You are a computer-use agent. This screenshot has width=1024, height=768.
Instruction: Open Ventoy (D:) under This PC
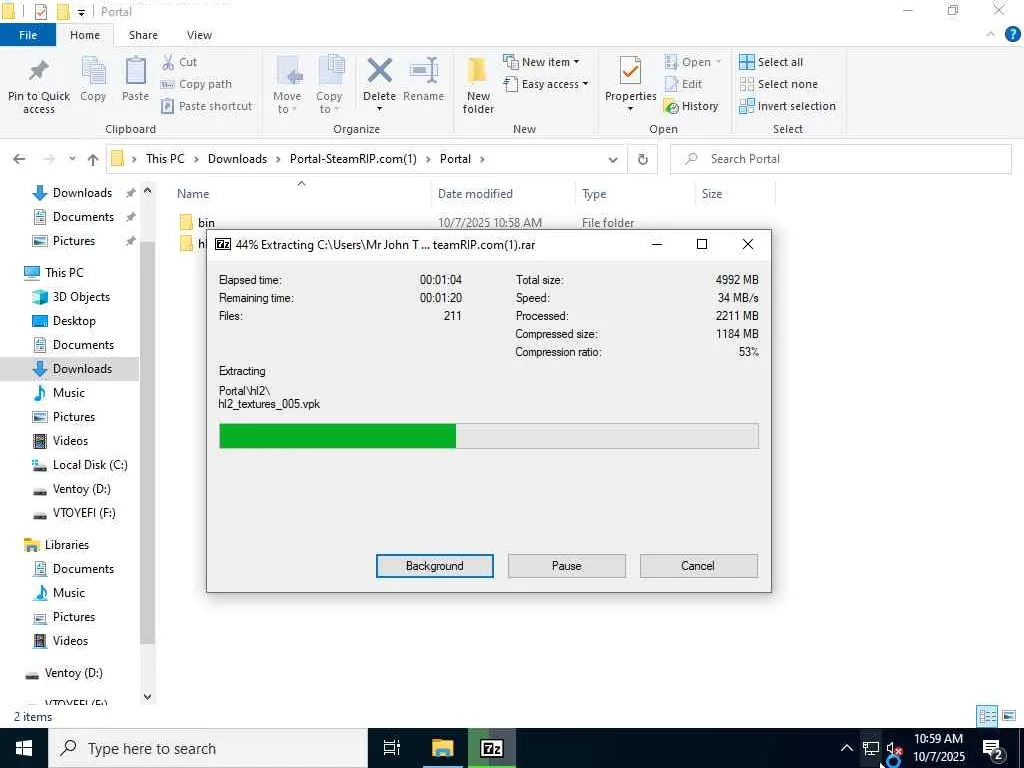tap(82, 489)
